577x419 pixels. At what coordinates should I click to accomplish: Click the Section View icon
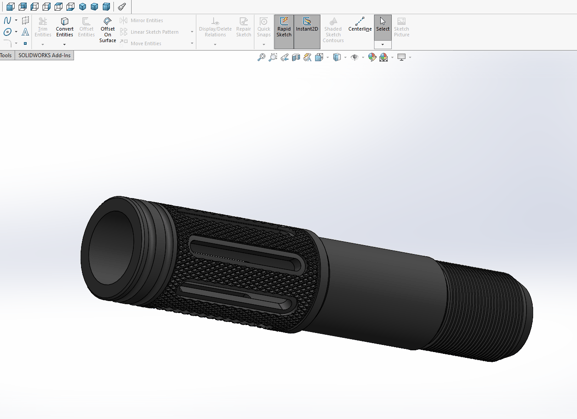(296, 57)
